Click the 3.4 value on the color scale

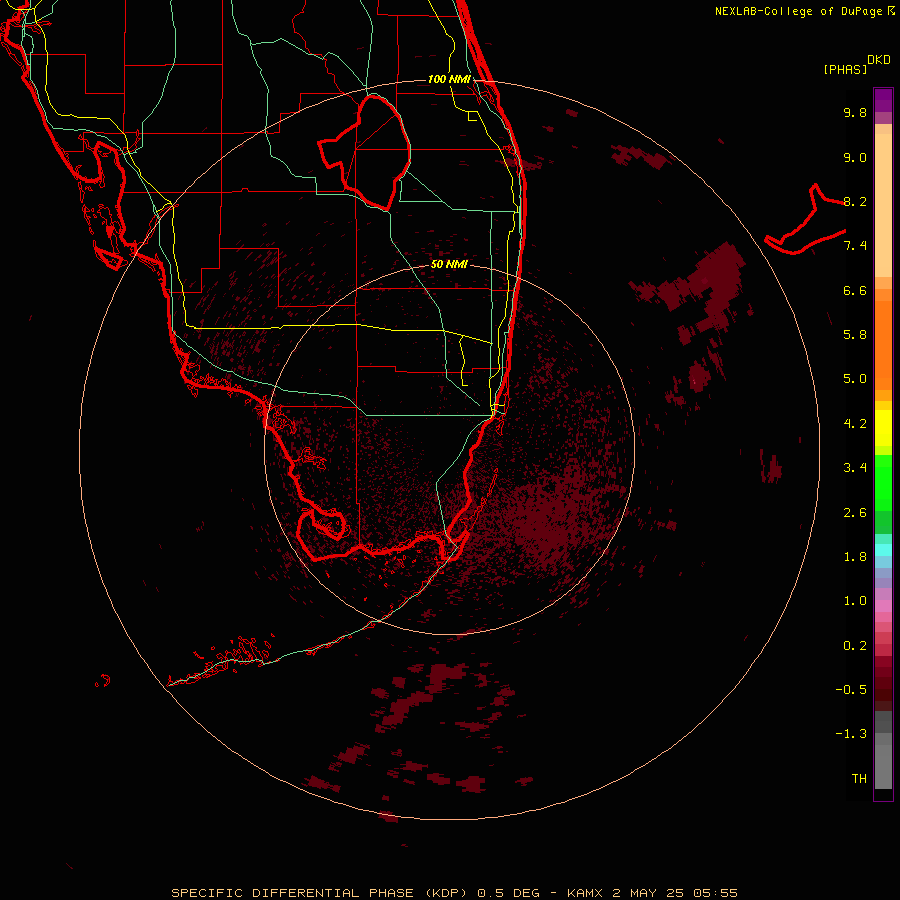(x=855, y=468)
